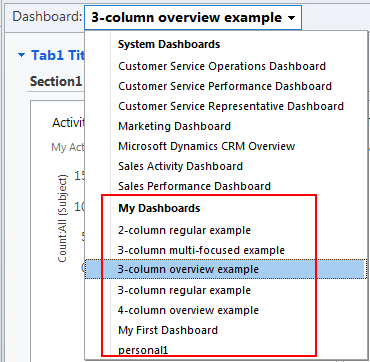The width and height of the screenshot is (370, 362).
Task: Open 3-column regular example dashboard
Action: (x=184, y=290)
